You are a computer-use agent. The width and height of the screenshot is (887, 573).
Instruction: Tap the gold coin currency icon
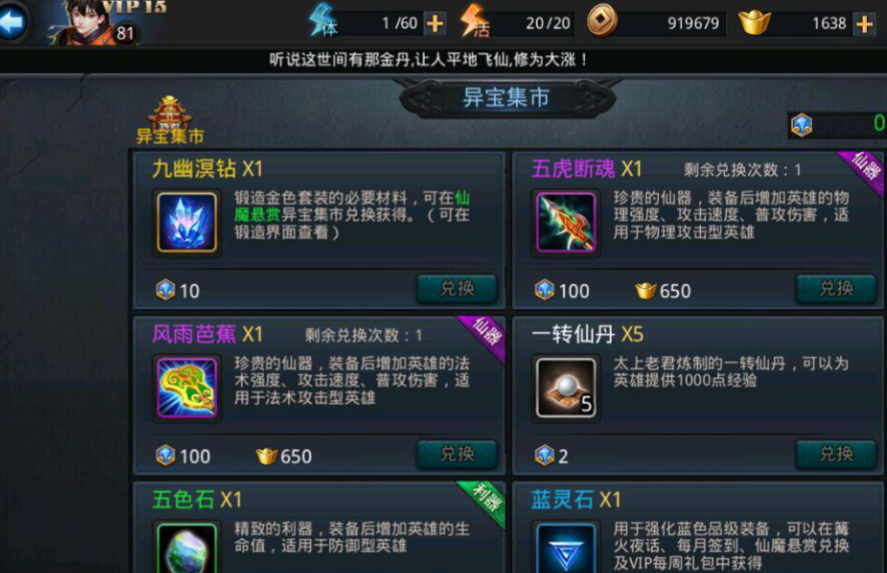click(601, 21)
